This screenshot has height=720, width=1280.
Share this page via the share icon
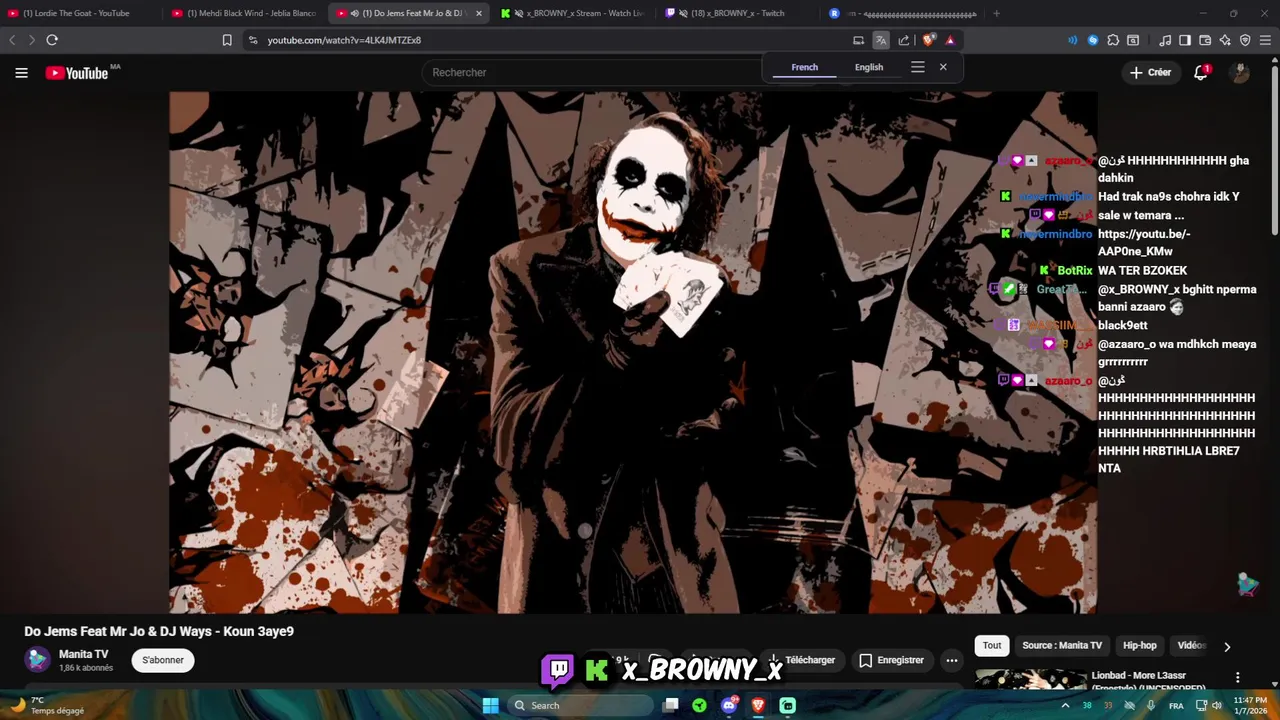904,40
